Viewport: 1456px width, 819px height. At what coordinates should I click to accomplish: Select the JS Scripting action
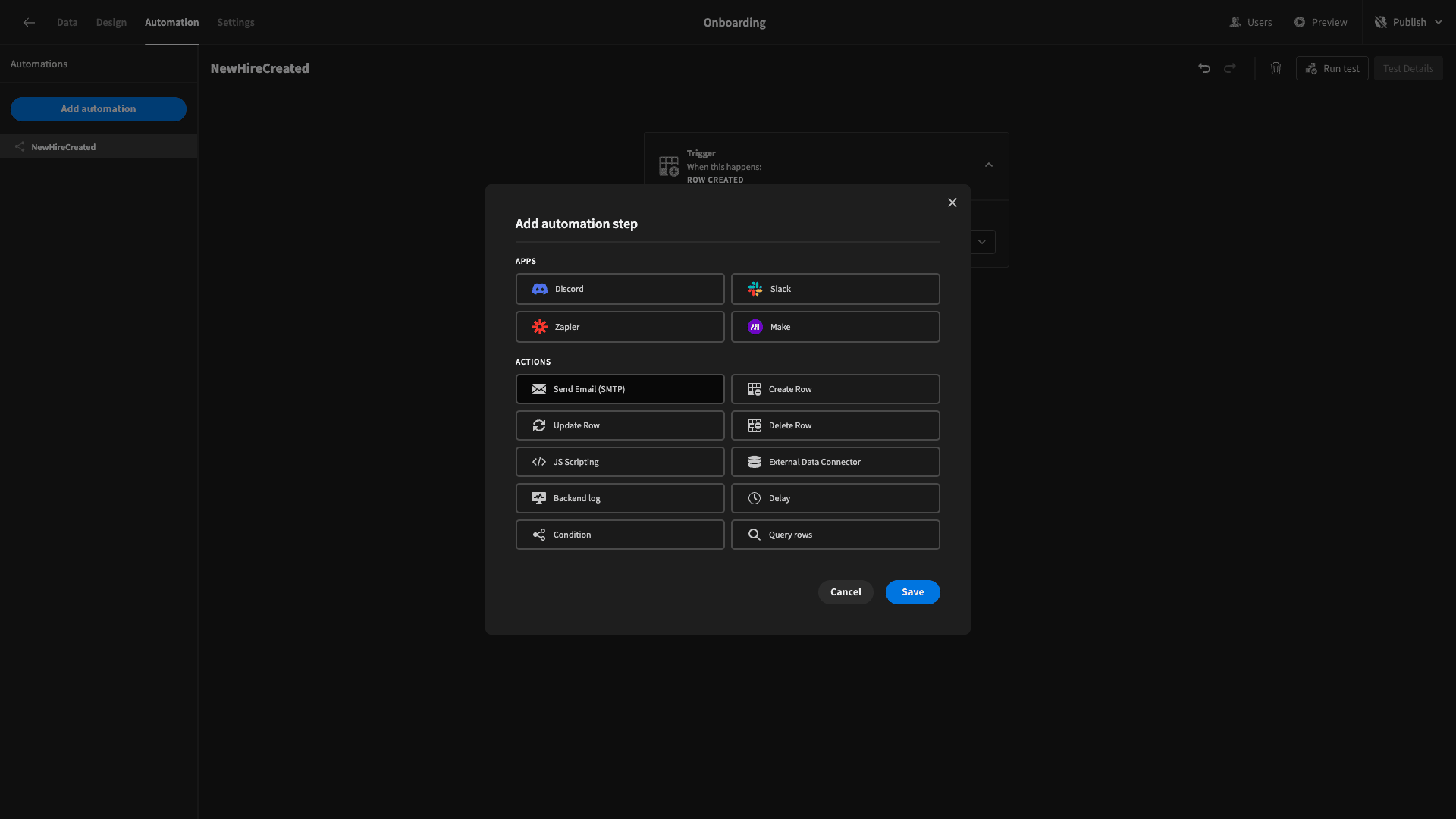pos(620,462)
